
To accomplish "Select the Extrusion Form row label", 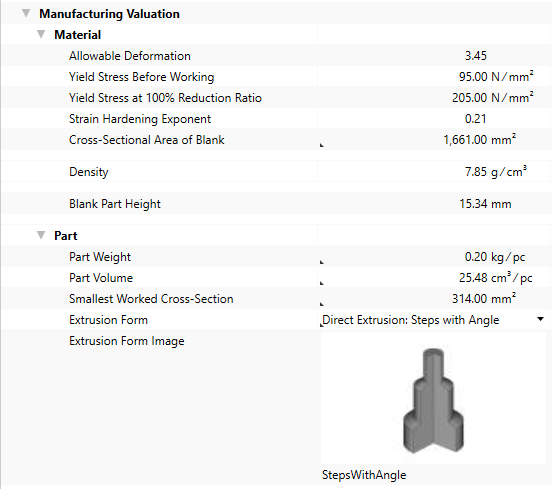I will coord(108,320).
